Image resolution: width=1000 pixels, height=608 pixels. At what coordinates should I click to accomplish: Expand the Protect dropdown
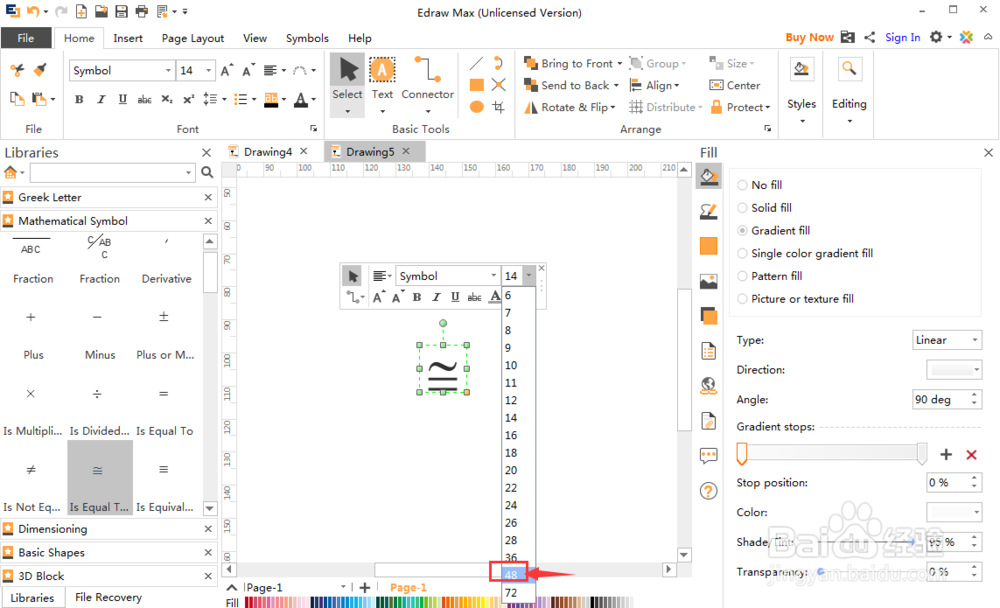pos(768,107)
